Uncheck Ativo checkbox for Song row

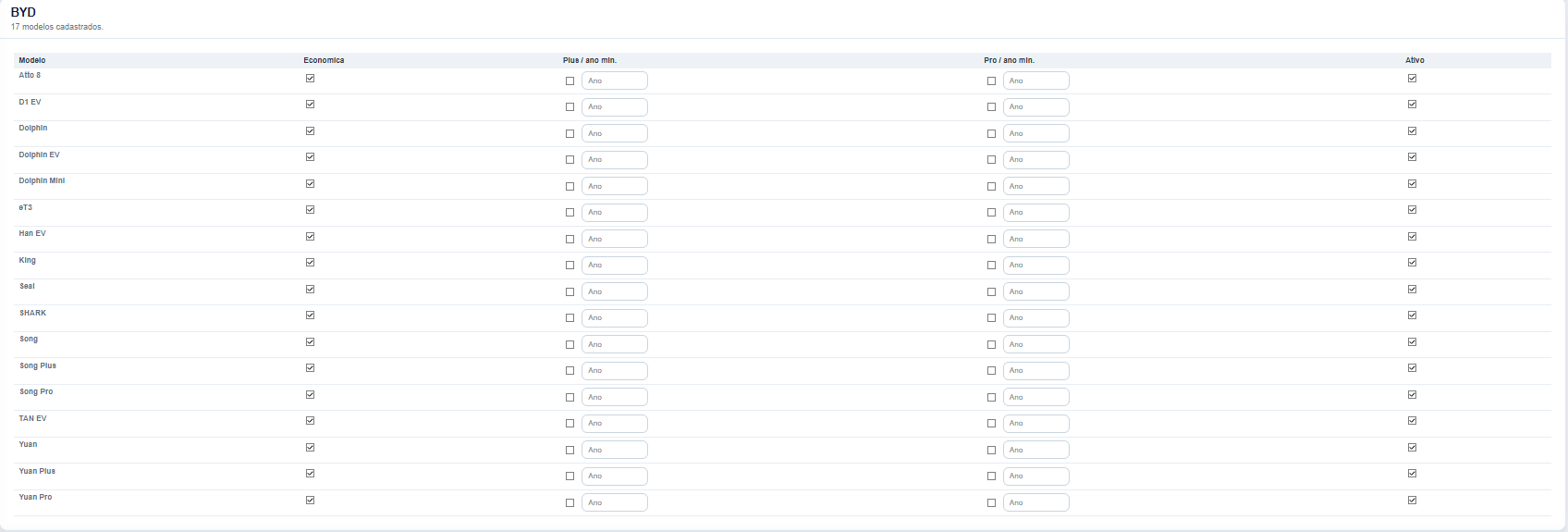point(1412,341)
